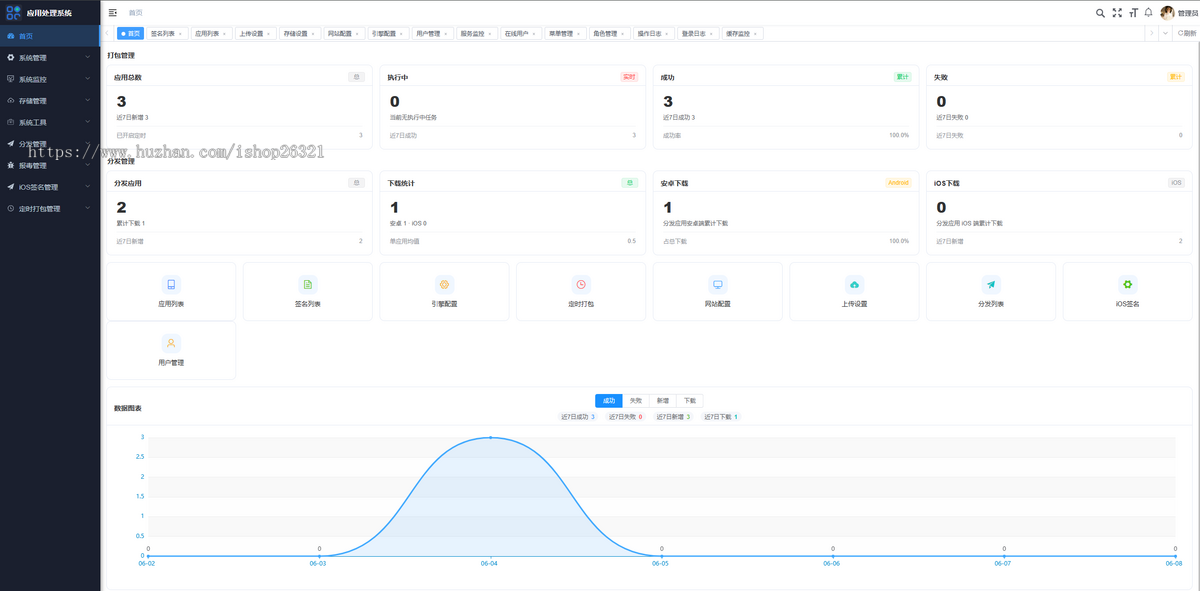Viewport: 1200px width, 591px height.
Task: Close the 应用列表 tab
Action: click(224, 33)
